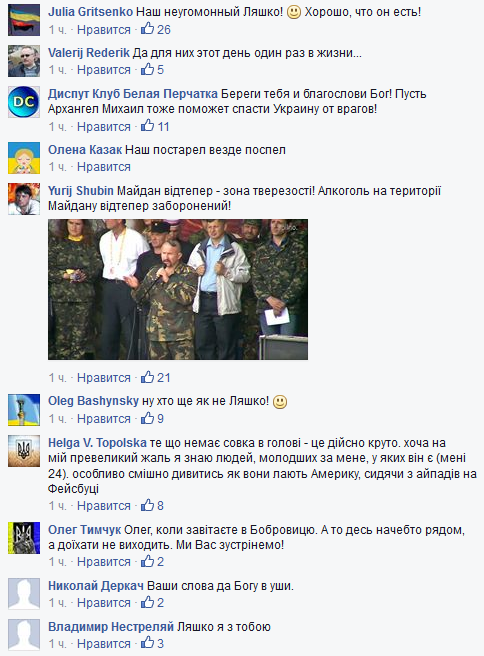484x656 pixels.
Task: Open Valerij Rederik profile name link
Action: click(x=89, y=53)
